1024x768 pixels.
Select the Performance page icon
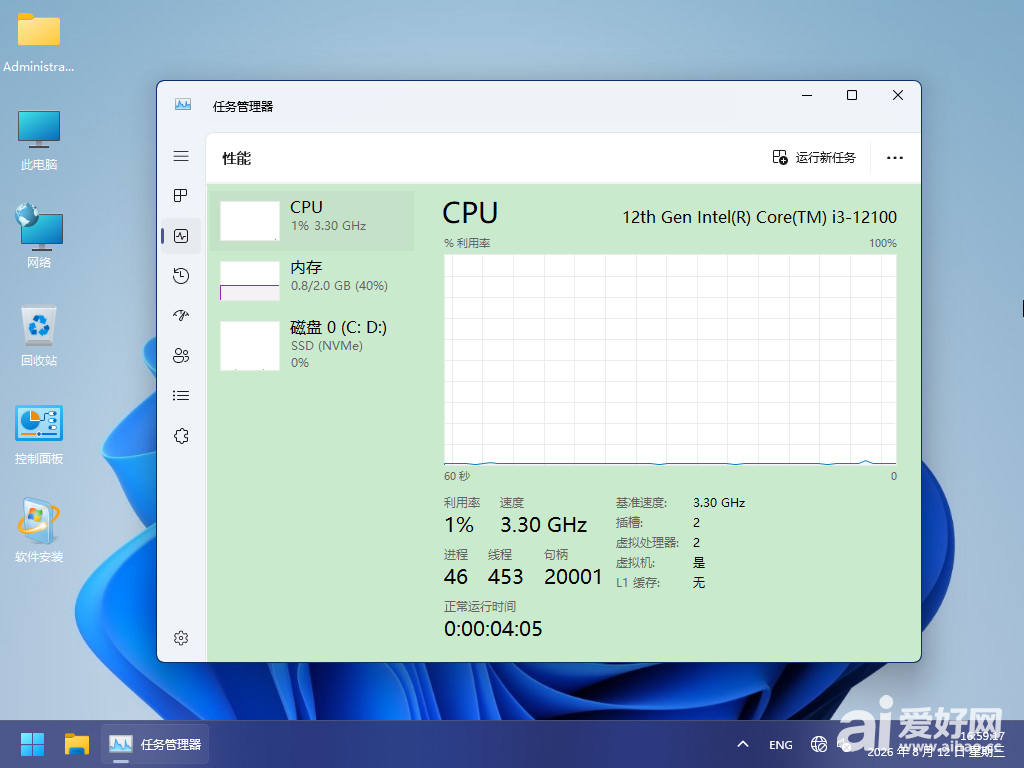click(x=181, y=236)
